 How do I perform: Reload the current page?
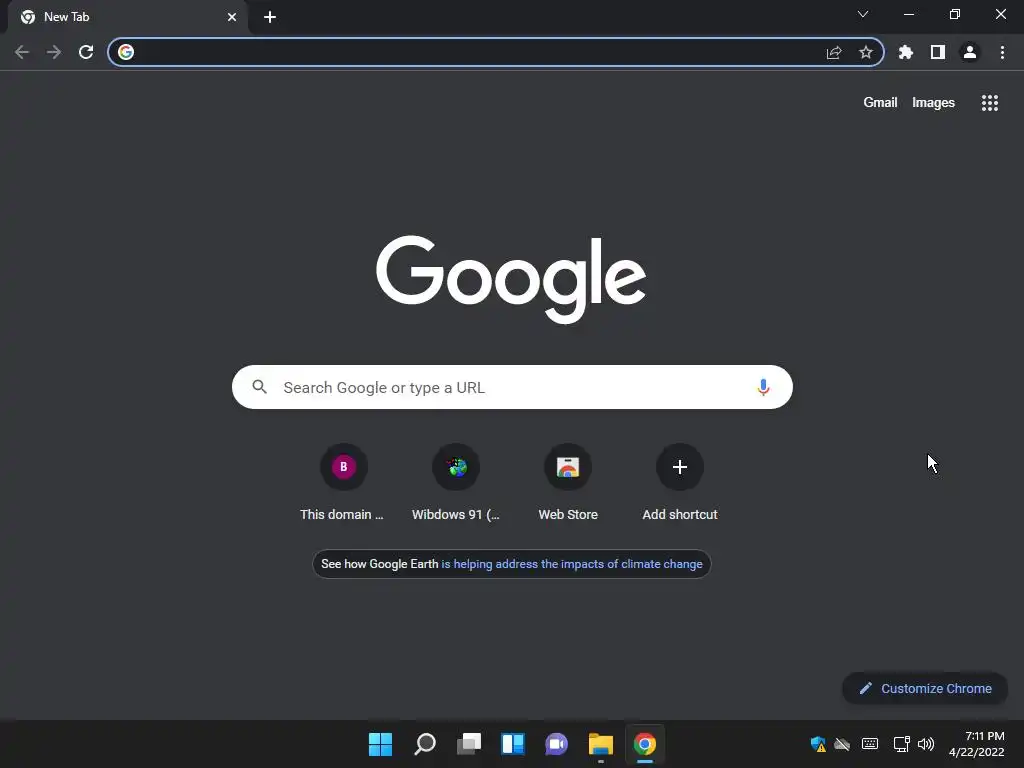(86, 52)
